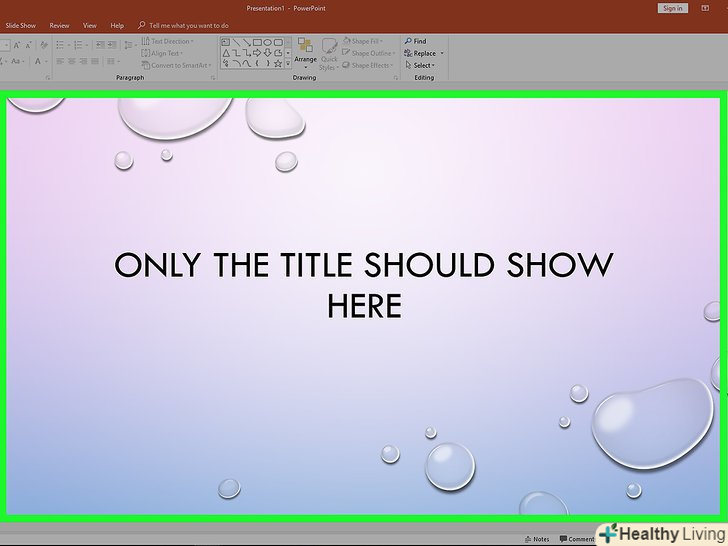This screenshot has width=728, height=546.
Task: Open the Add or Remove Columns dropdown
Action: (x=113, y=61)
